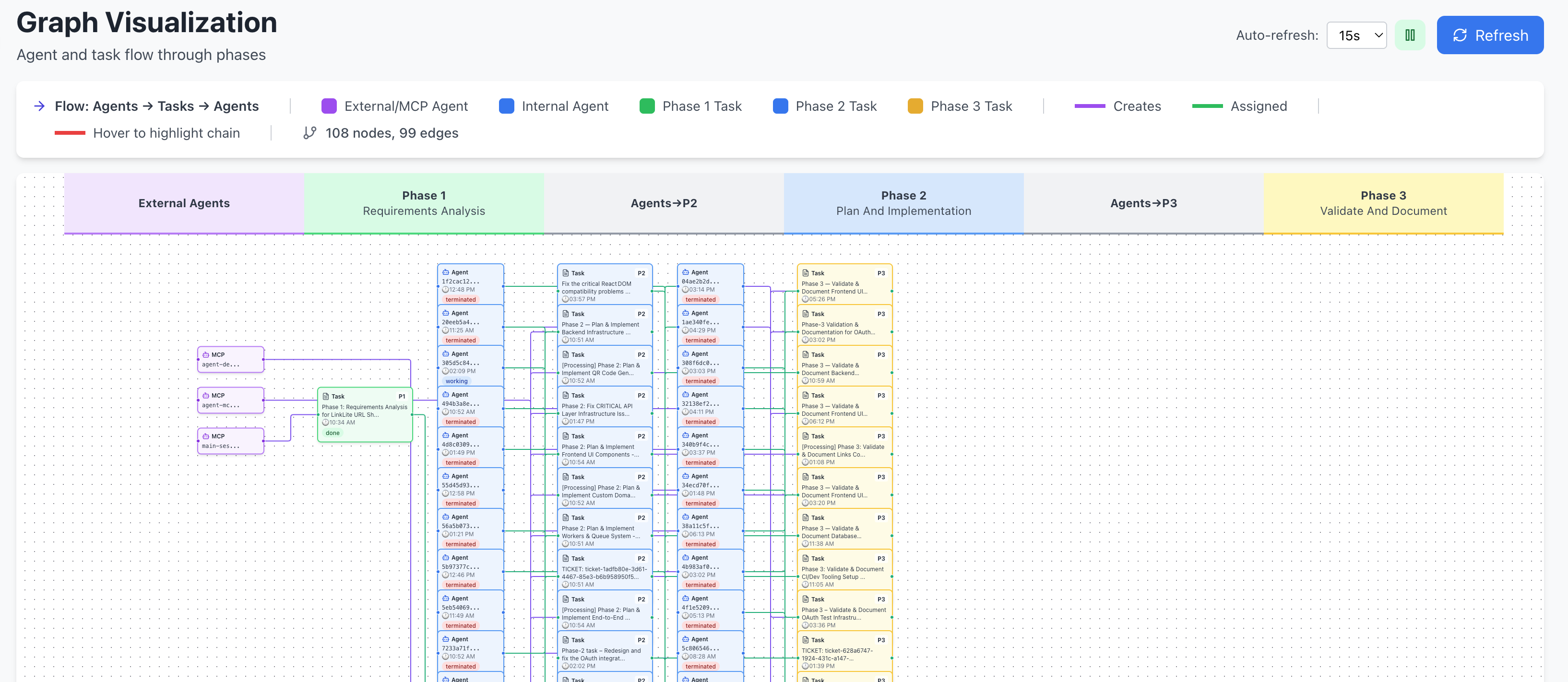The width and height of the screenshot is (1568, 682).
Task: Click the clock icon on Agent 305d5c84 node
Action: click(446, 372)
